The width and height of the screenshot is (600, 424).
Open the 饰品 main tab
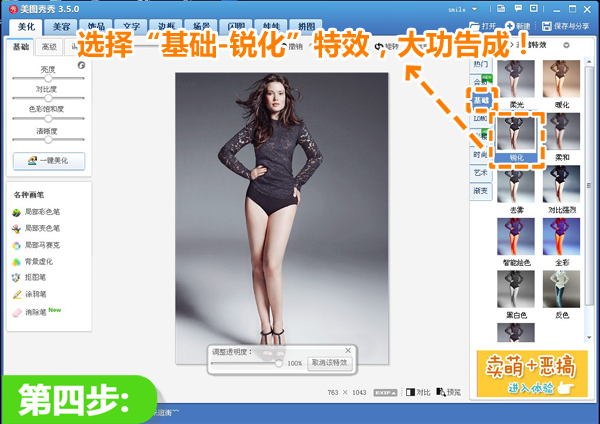(96, 26)
